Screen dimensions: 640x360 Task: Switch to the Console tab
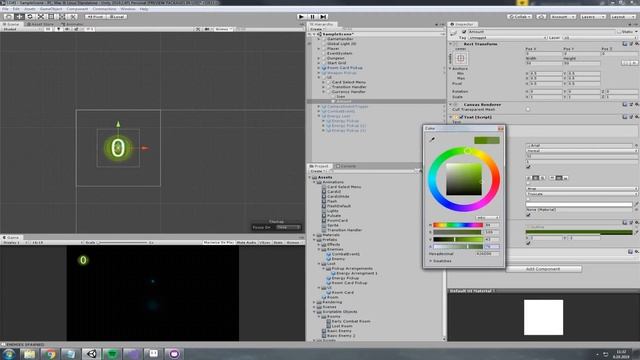coord(346,166)
